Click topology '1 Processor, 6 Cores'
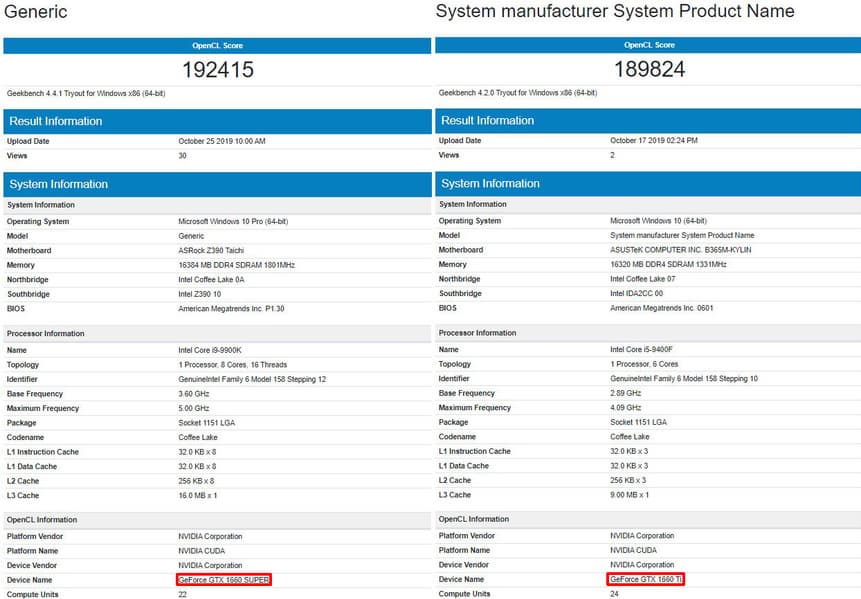The height and width of the screenshot is (599, 861). pos(644,365)
